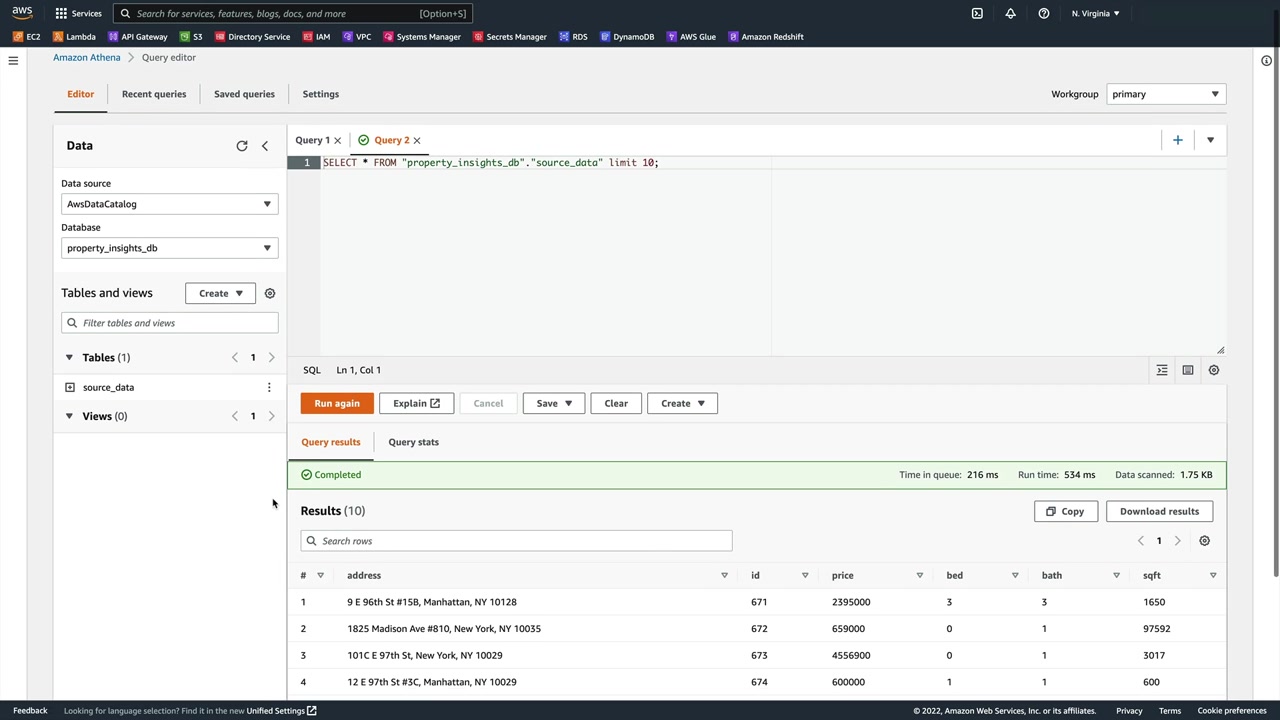Click Download results
Image resolution: width=1280 pixels, height=720 pixels.
click(1160, 511)
